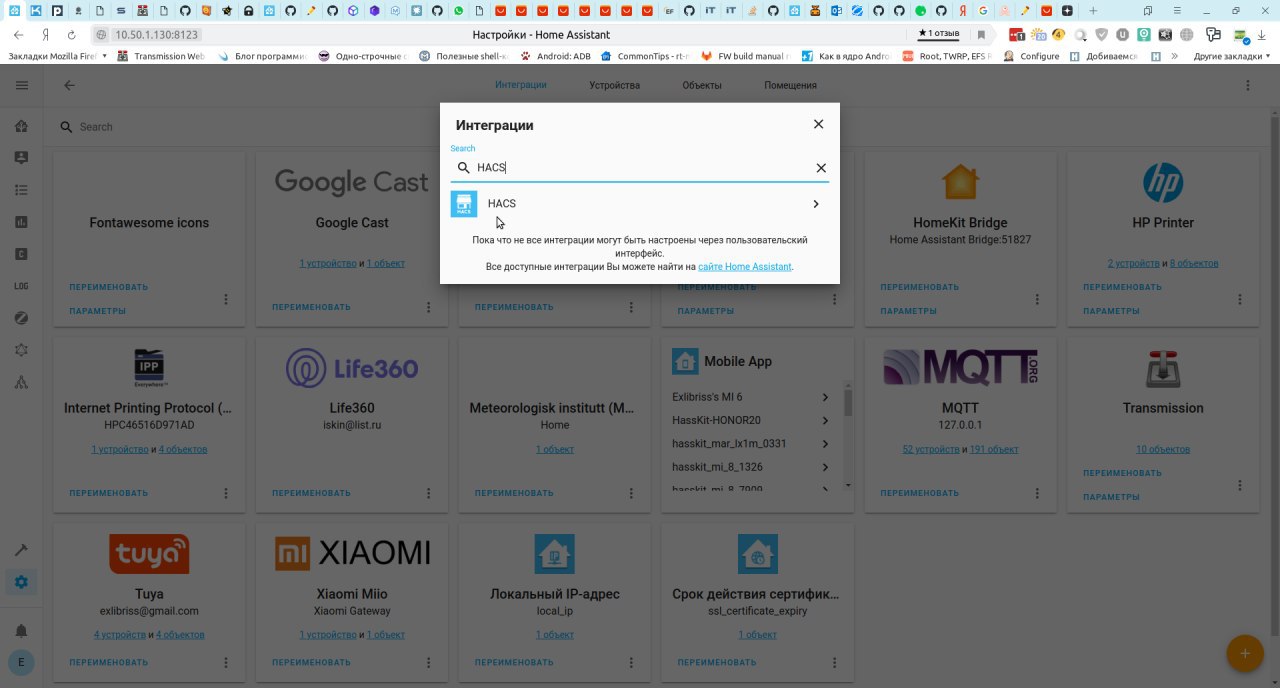Open Life360 integration logo
1280x688 pixels.
click(351, 368)
